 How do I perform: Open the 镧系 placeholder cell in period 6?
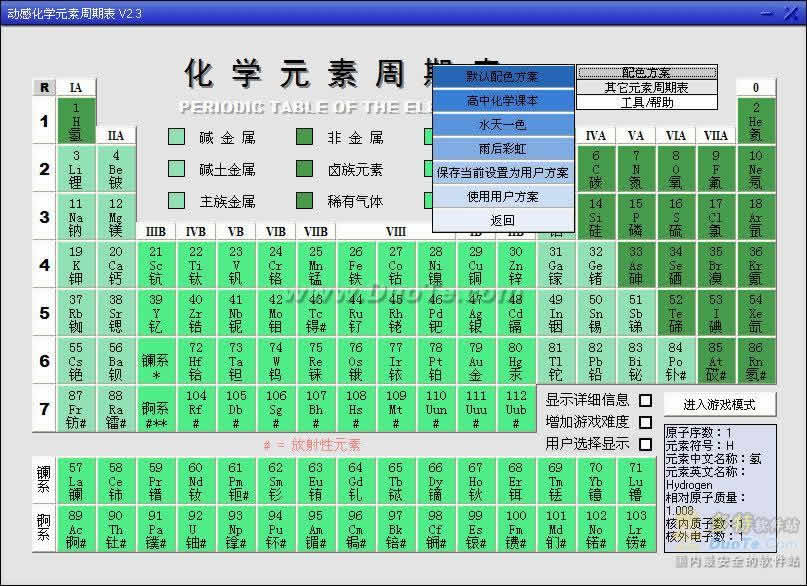(156, 361)
